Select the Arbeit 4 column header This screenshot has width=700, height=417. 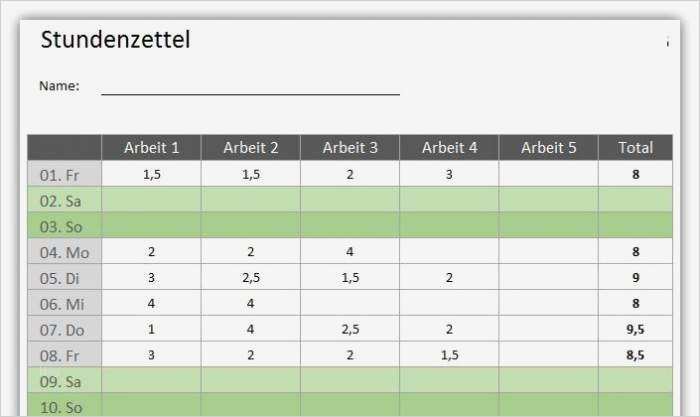(449, 148)
